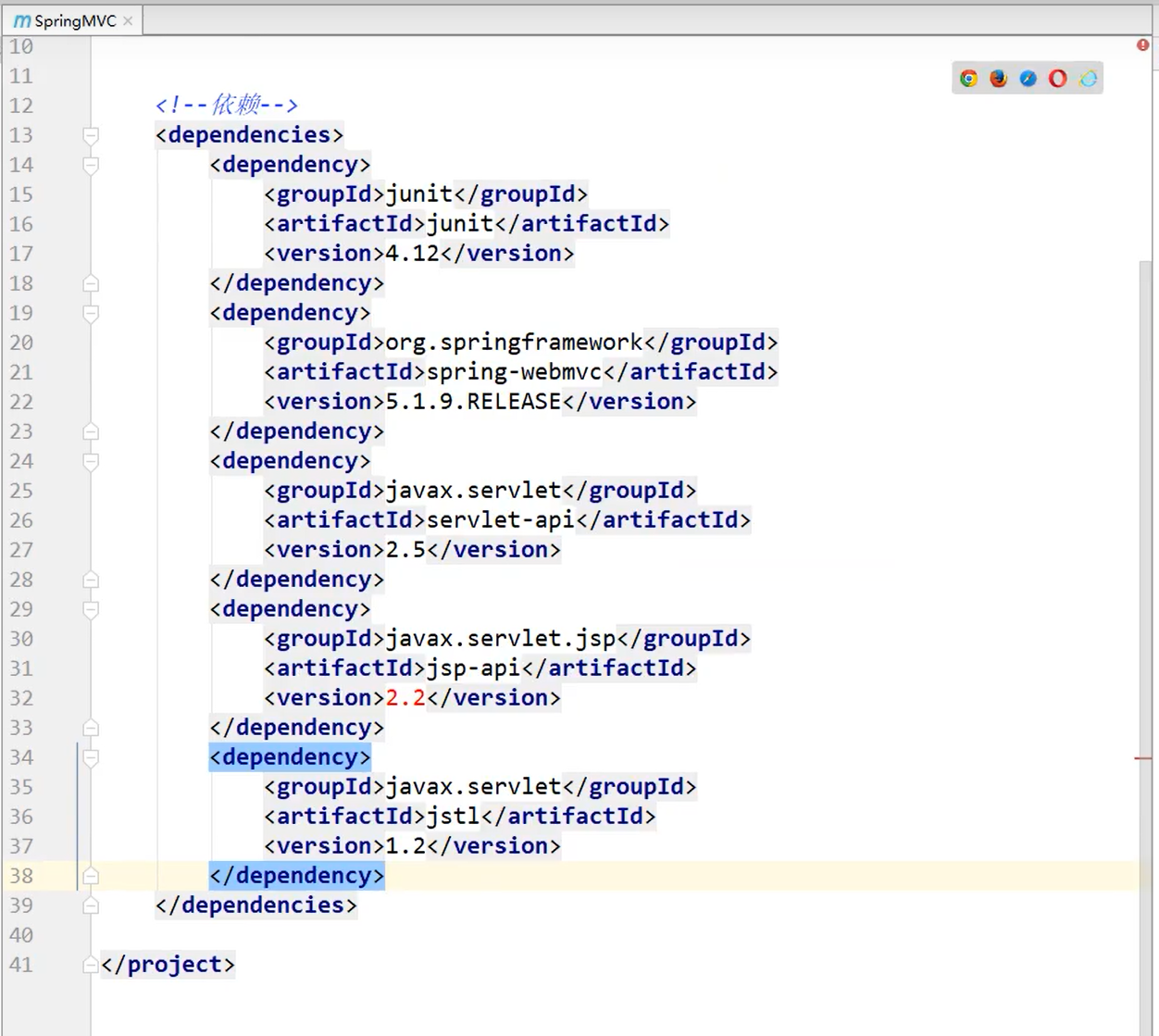
Task: Click closing dependencies tag on line 39
Action: click(x=256, y=905)
